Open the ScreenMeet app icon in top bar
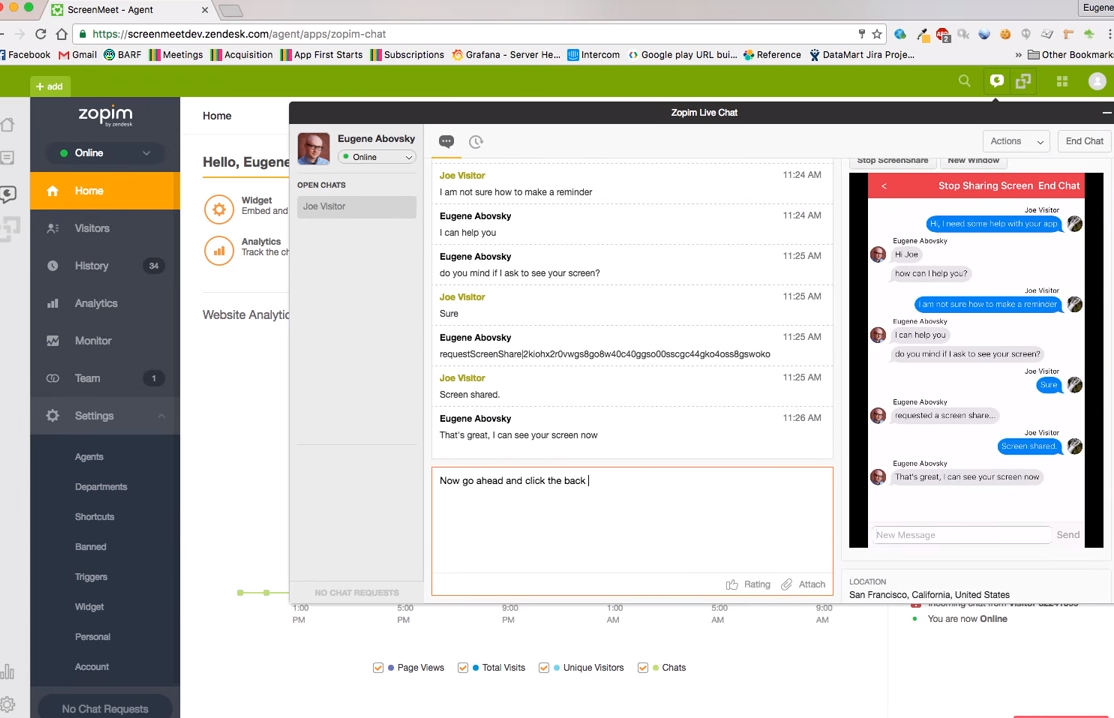 coord(1023,81)
